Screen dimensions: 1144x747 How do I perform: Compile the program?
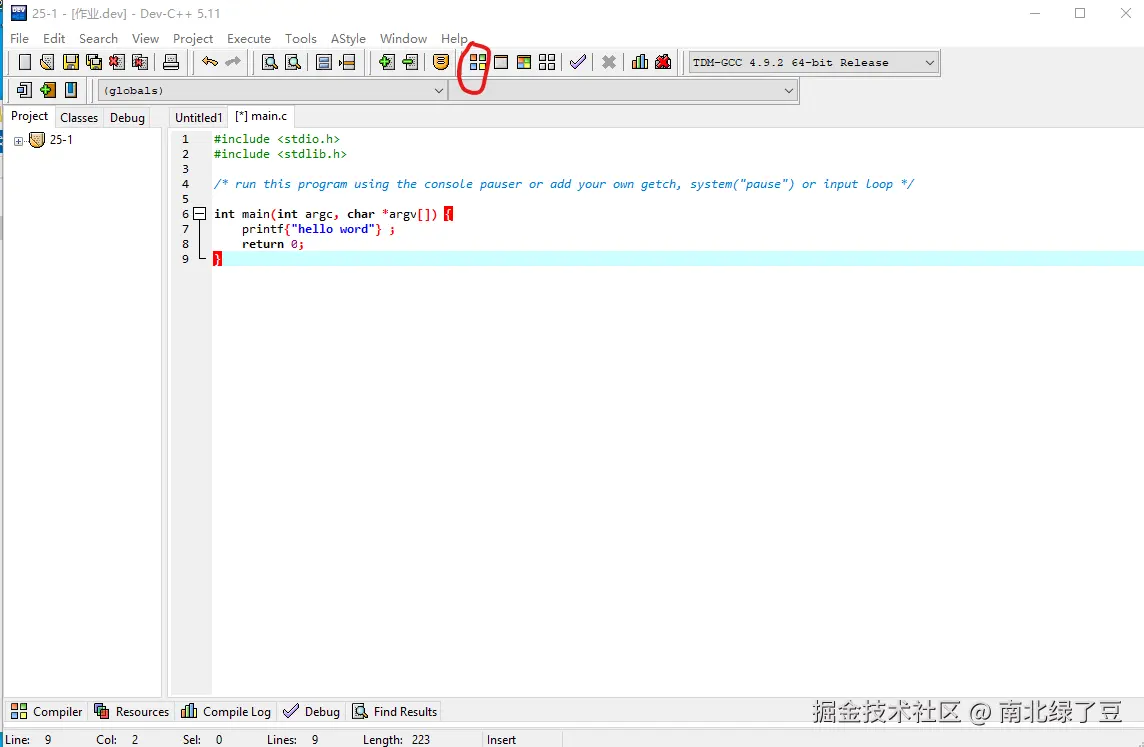tap(478, 62)
